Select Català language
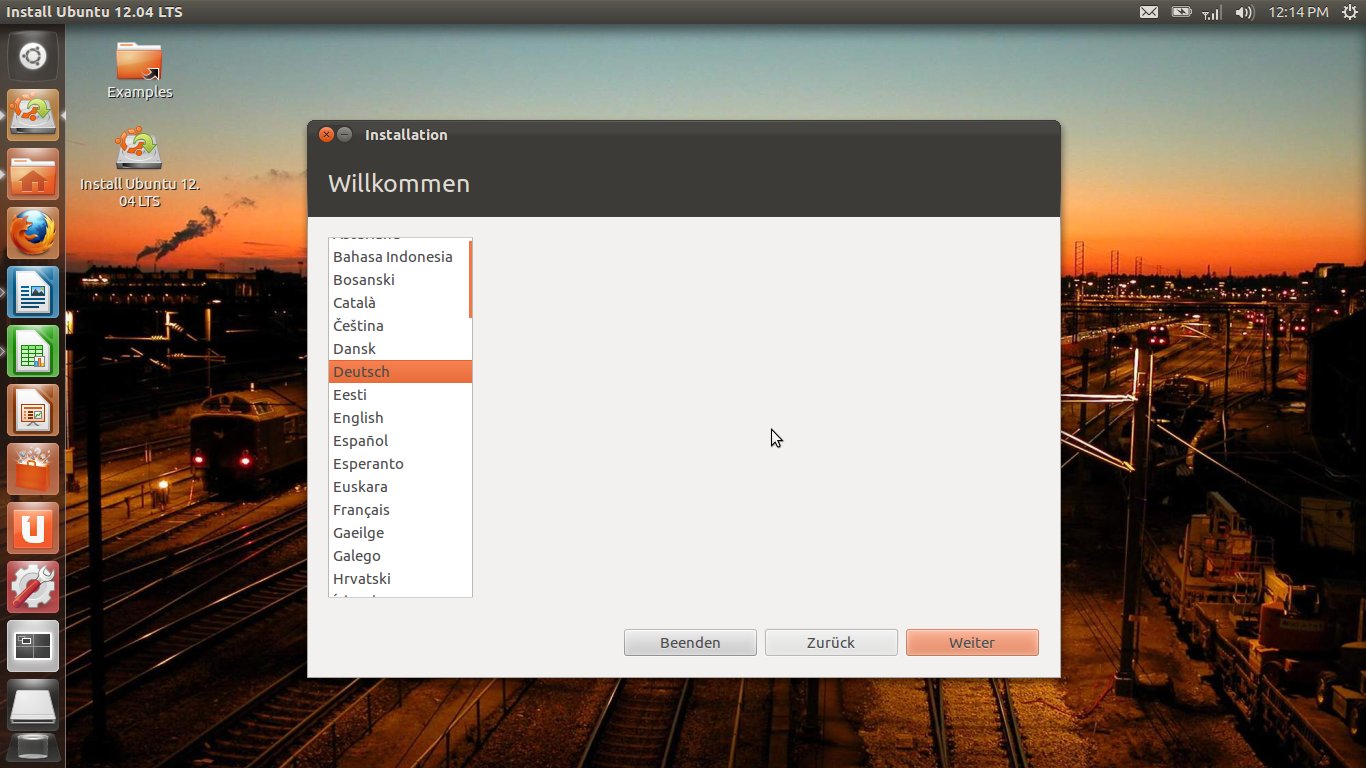 [399, 303]
